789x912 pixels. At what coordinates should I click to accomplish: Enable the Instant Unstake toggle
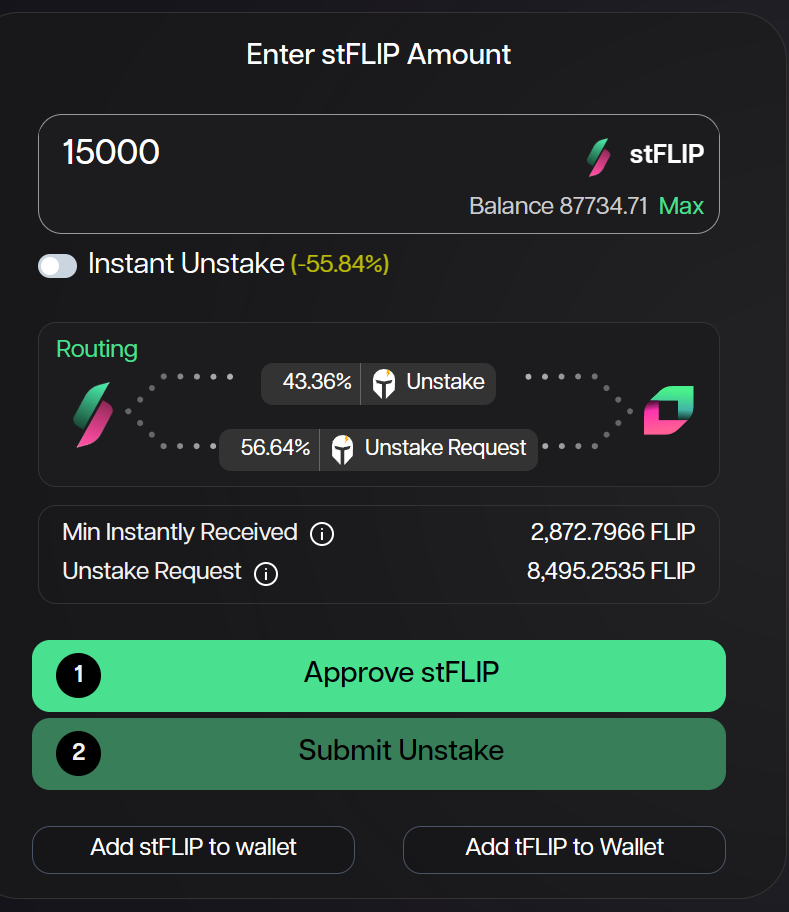tap(57, 265)
